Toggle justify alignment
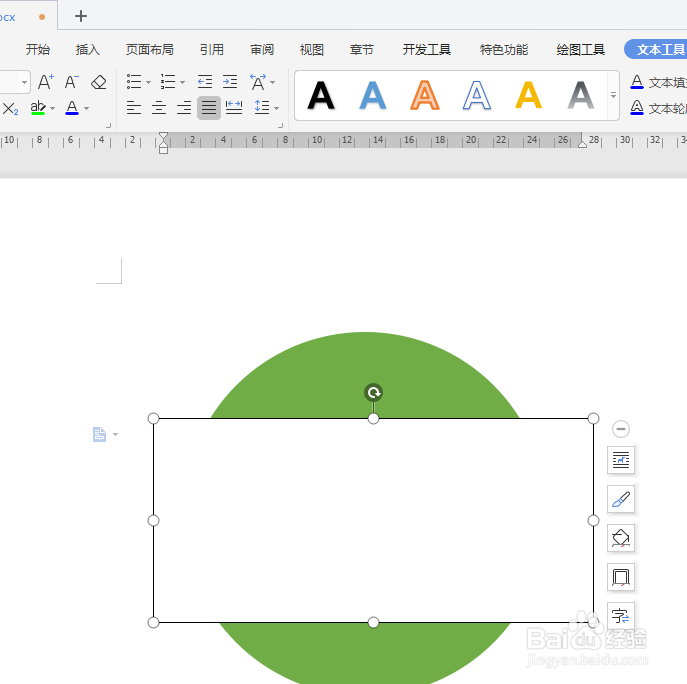Screen dimensions: 687x684 coord(209,108)
